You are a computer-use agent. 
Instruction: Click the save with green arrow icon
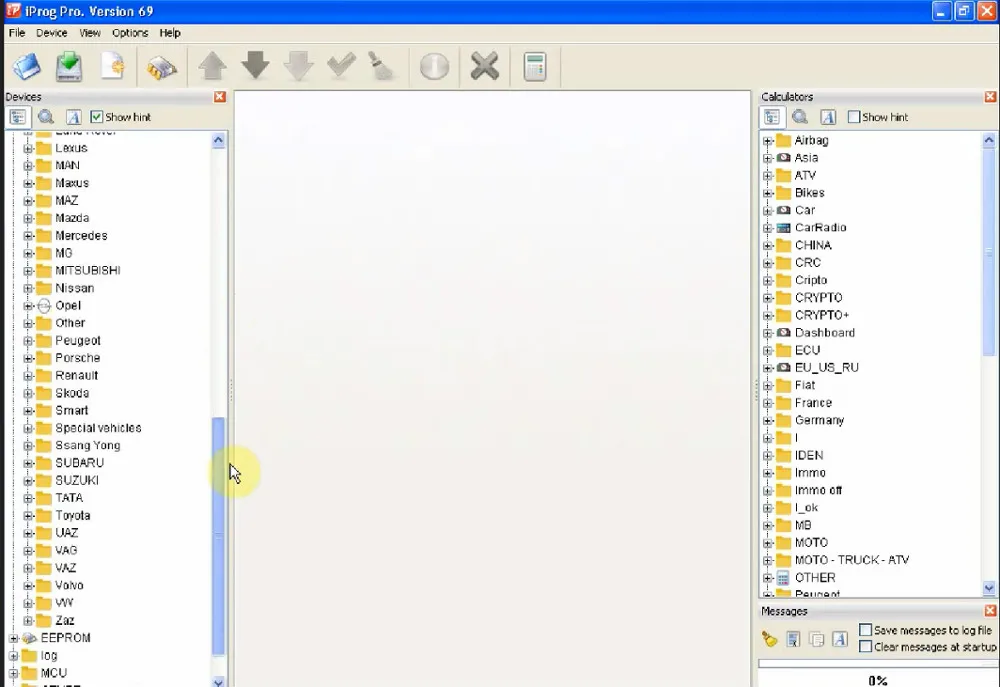[69, 66]
